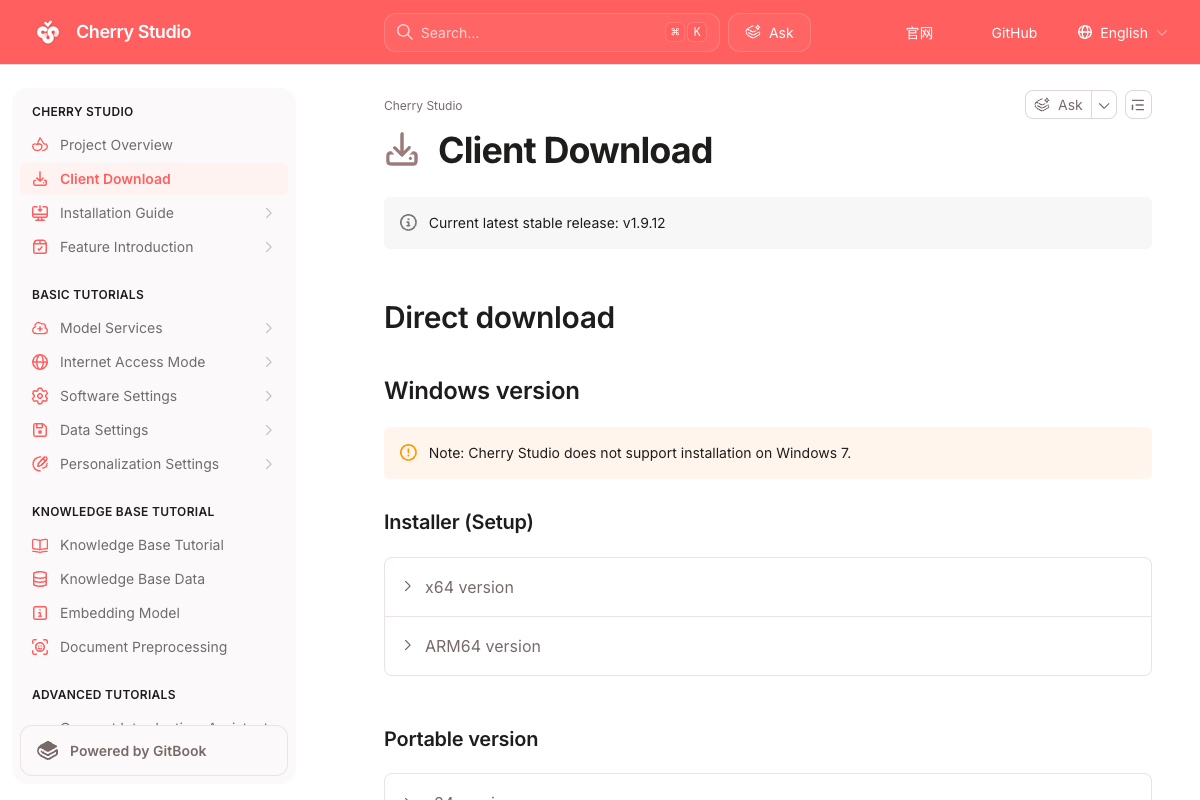The image size is (1200, 800).
Task: Open the Ask dropdown arrow near breadcrumb
Action: pos(1104,105)
